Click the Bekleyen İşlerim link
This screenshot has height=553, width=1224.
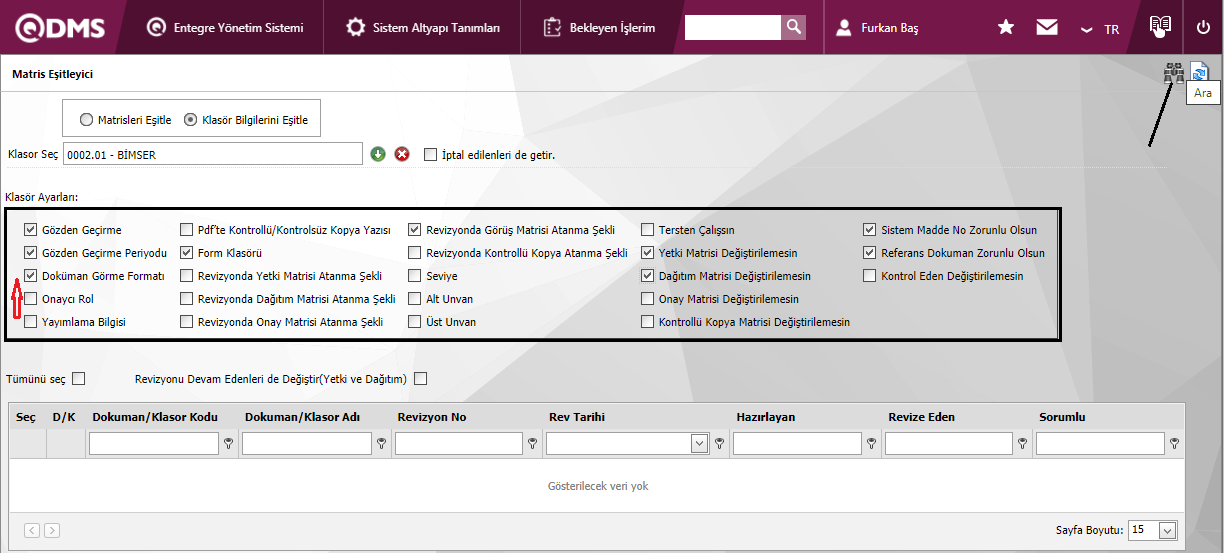point(600,28)
